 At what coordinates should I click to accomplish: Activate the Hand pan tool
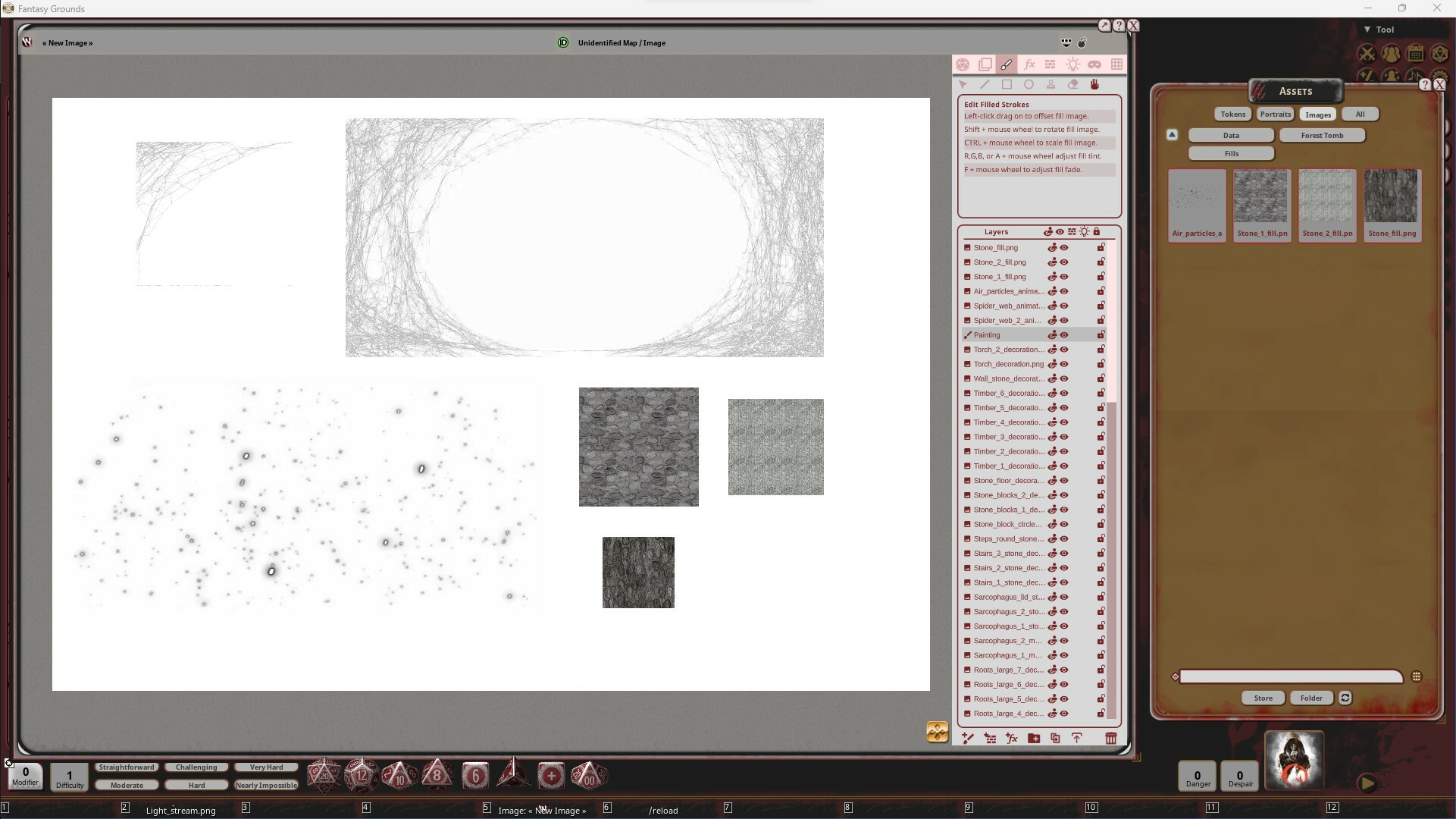click(x=1095, y=84)
